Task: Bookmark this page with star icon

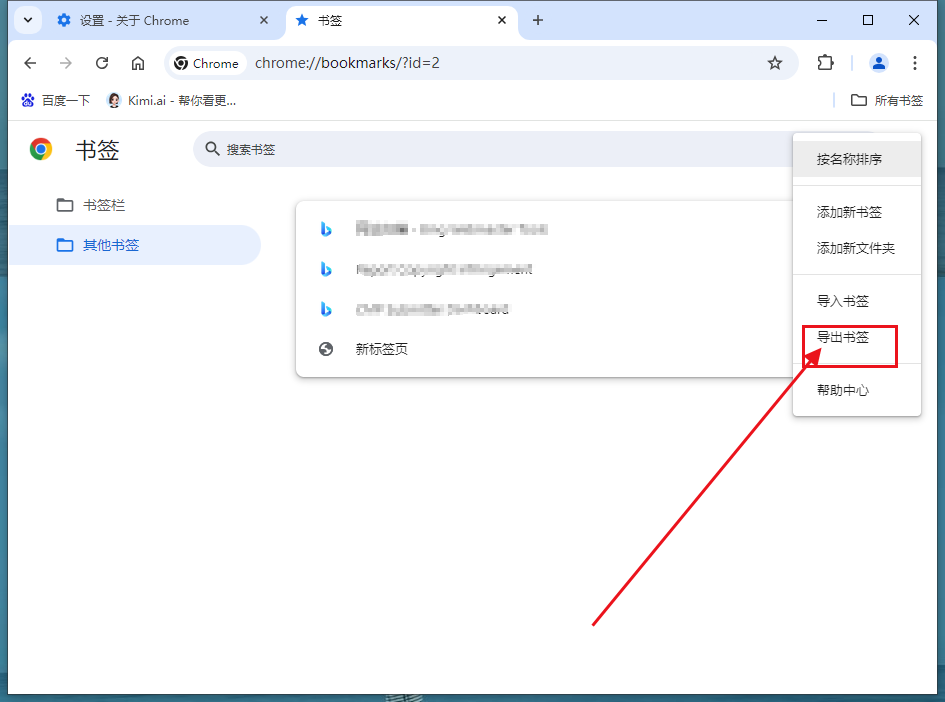Action: click(774, 63)
